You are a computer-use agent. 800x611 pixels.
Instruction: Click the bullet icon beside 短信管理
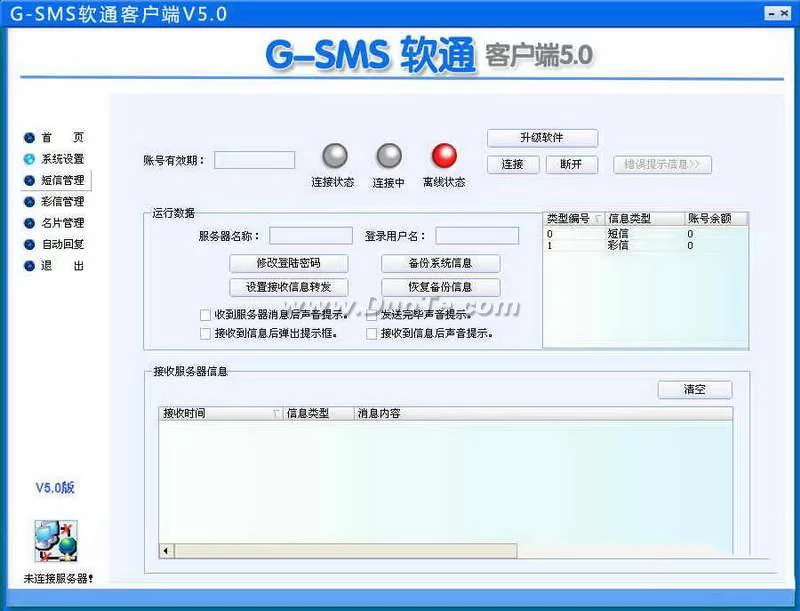[29, 181]
